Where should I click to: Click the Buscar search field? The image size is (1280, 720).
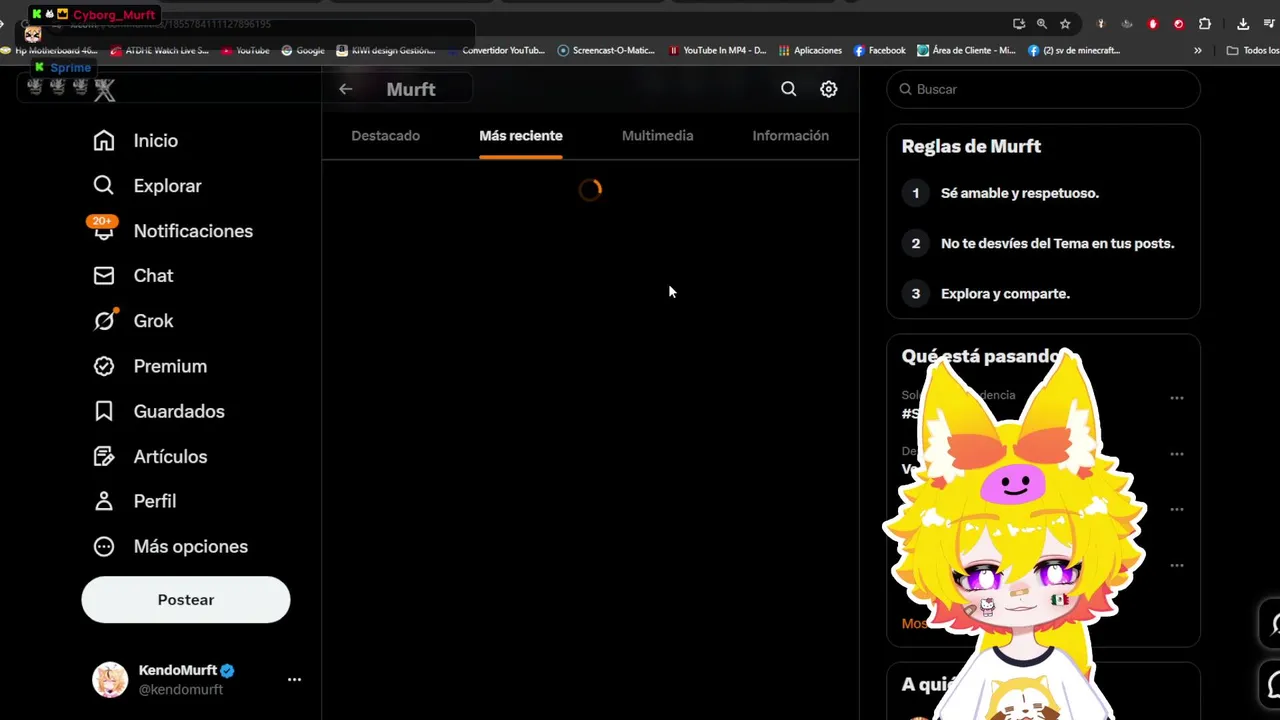1043,89
